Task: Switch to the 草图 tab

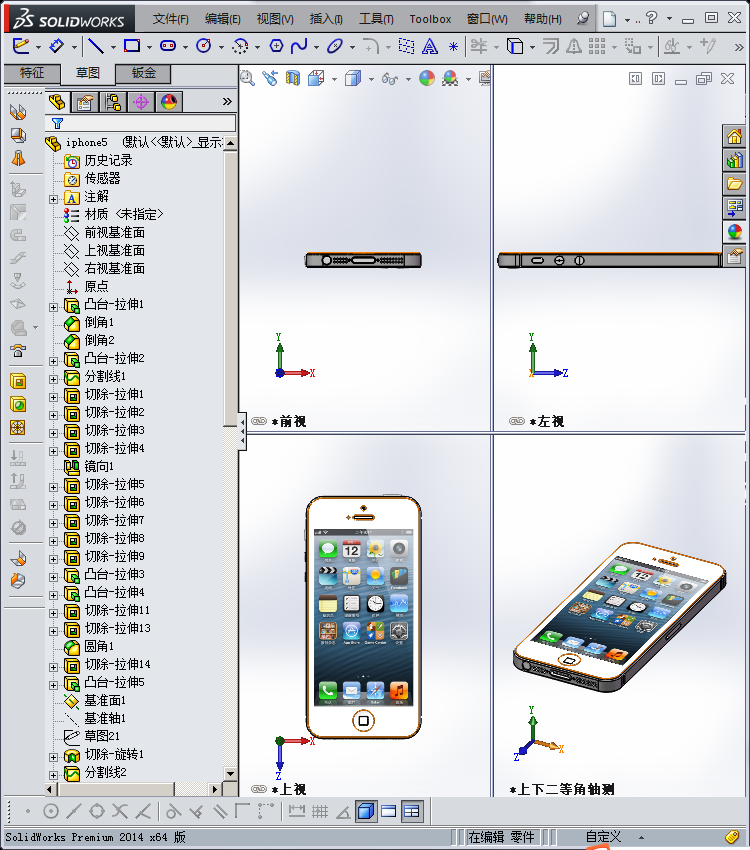Action: pyautogui.click(x=88, y=73)
